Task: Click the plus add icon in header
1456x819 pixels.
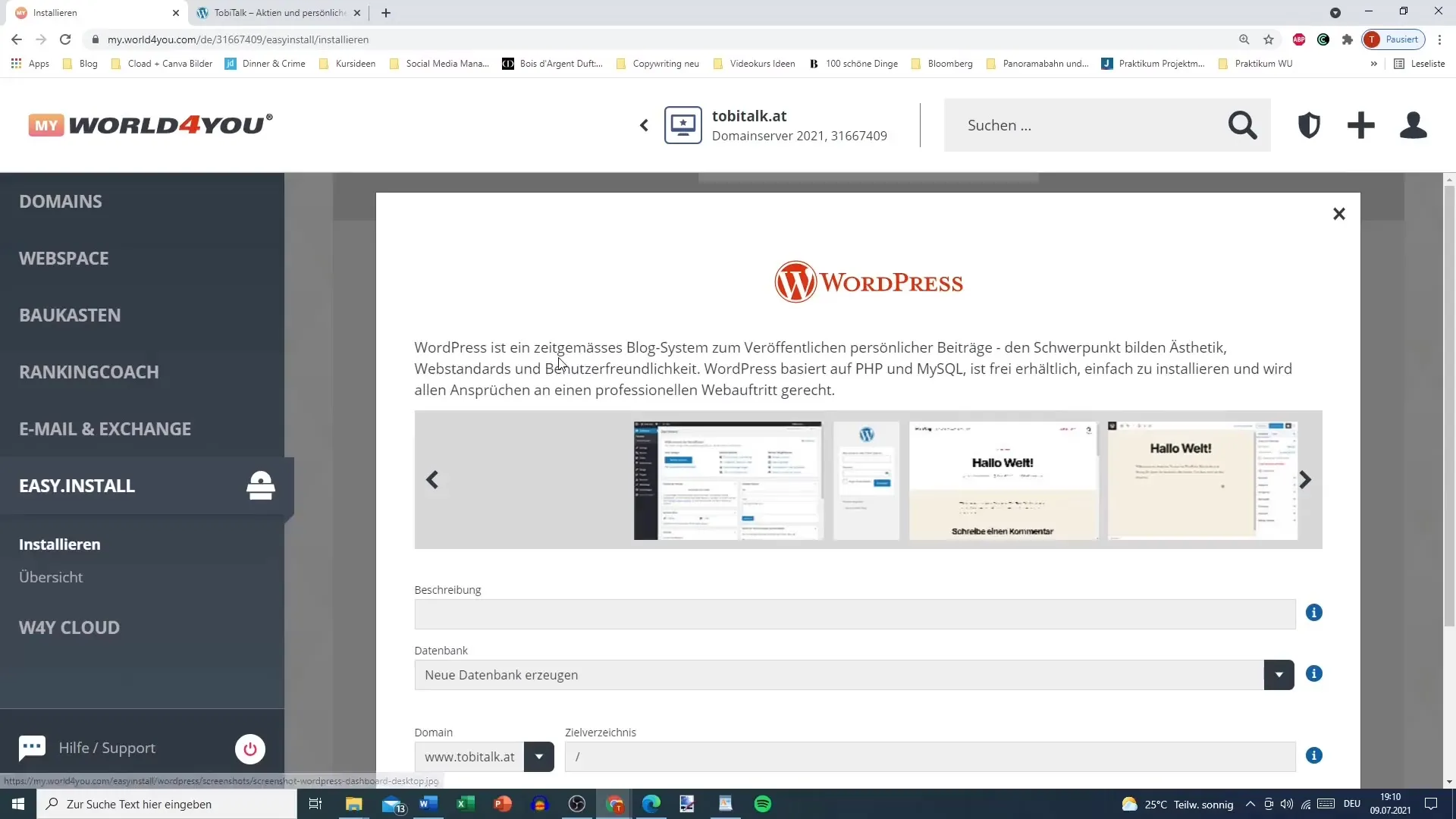Action: (1361, 125)
